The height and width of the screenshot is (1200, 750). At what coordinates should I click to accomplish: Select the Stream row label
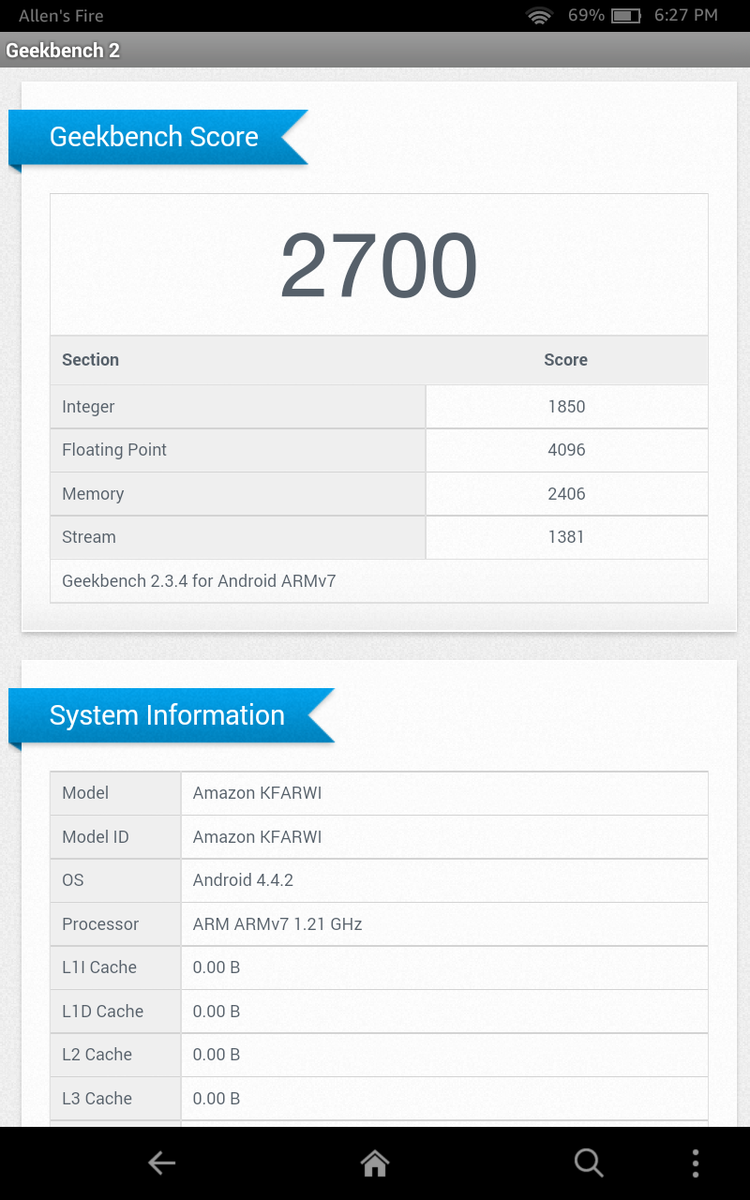(x=89, y=537)
